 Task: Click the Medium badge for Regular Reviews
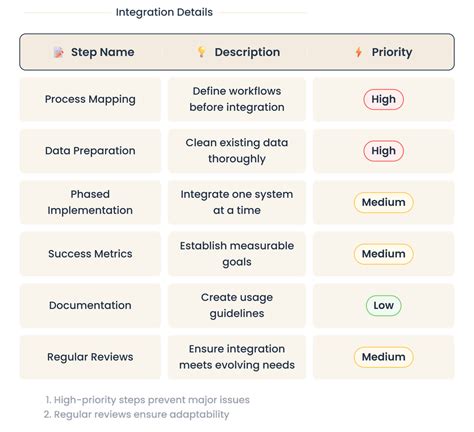point(383,357)
